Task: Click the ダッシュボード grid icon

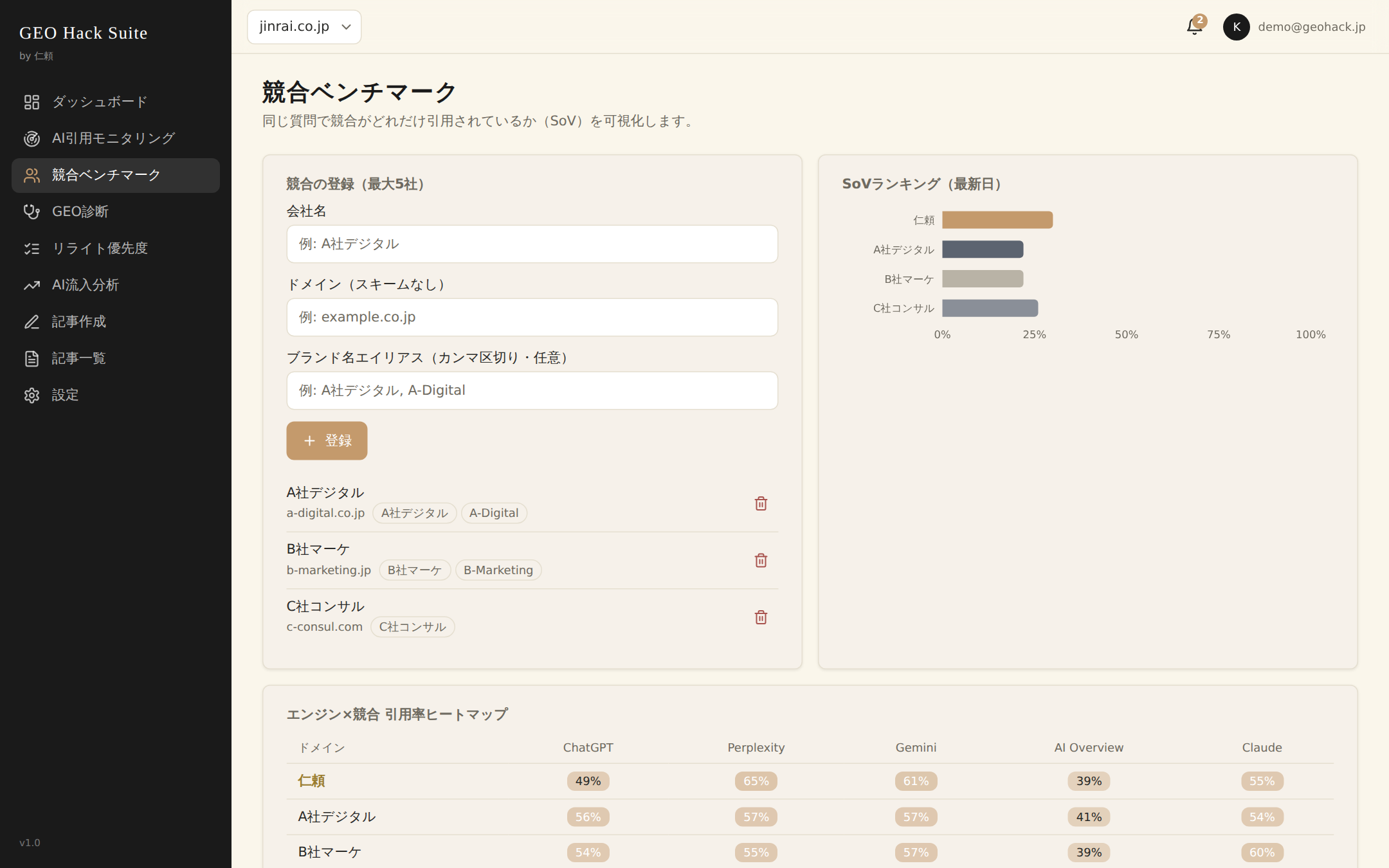Action: coord(32,102)
